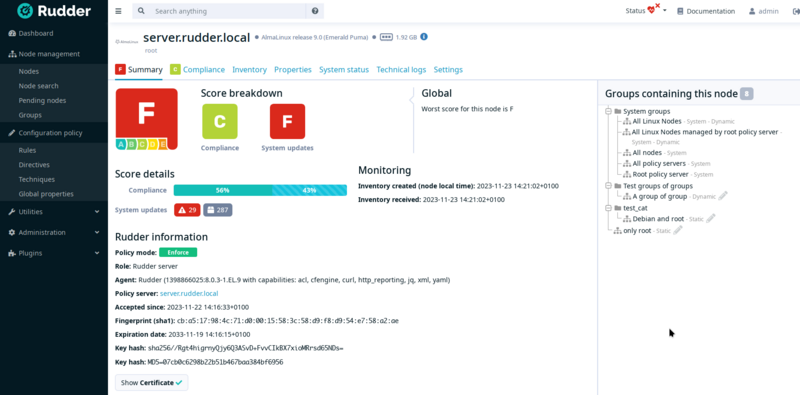Screen dimensions: 800x395
Task: Click the search magnifier icon
Action: click(141, 11)
